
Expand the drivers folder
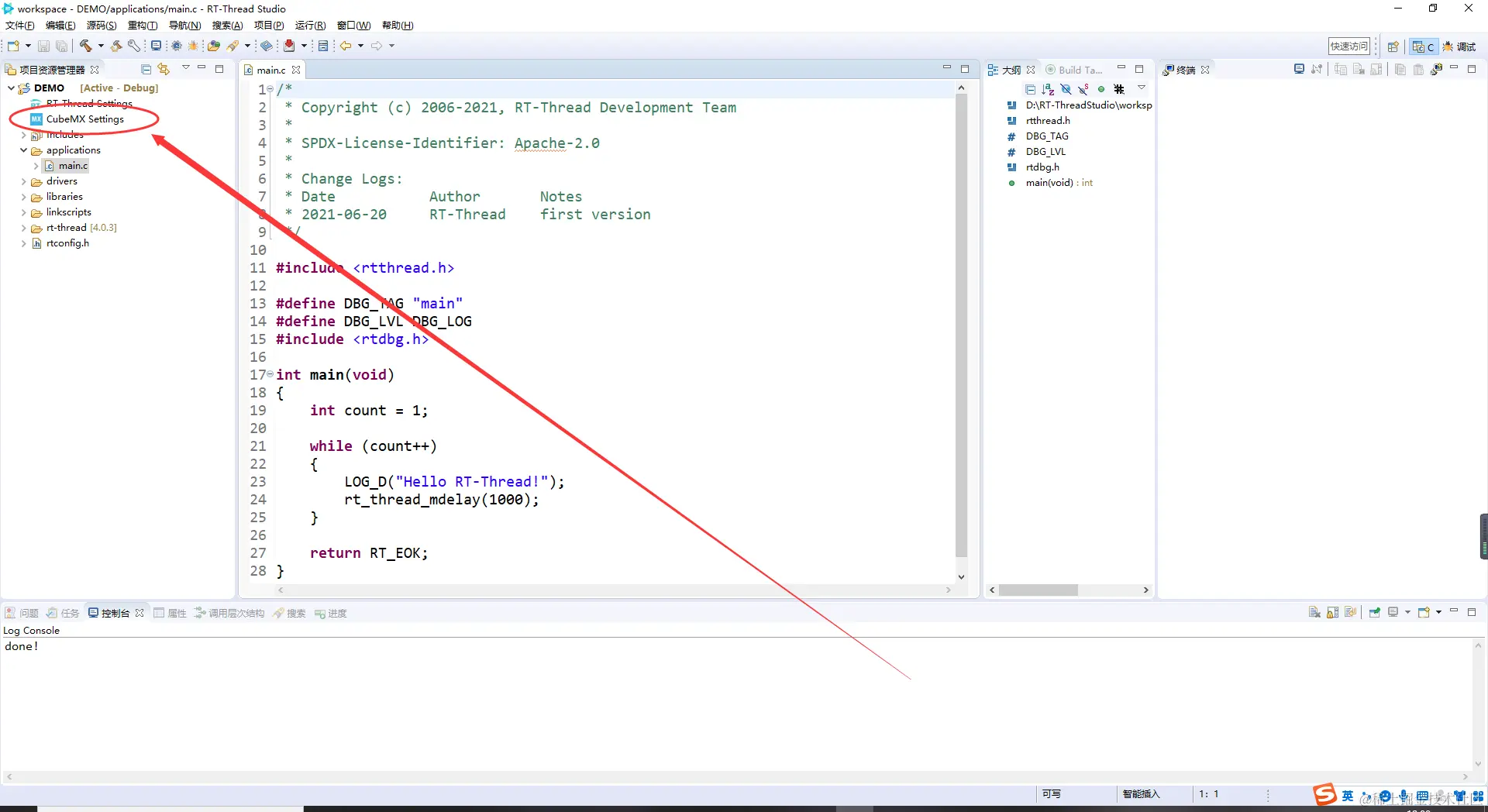point(23,181)
